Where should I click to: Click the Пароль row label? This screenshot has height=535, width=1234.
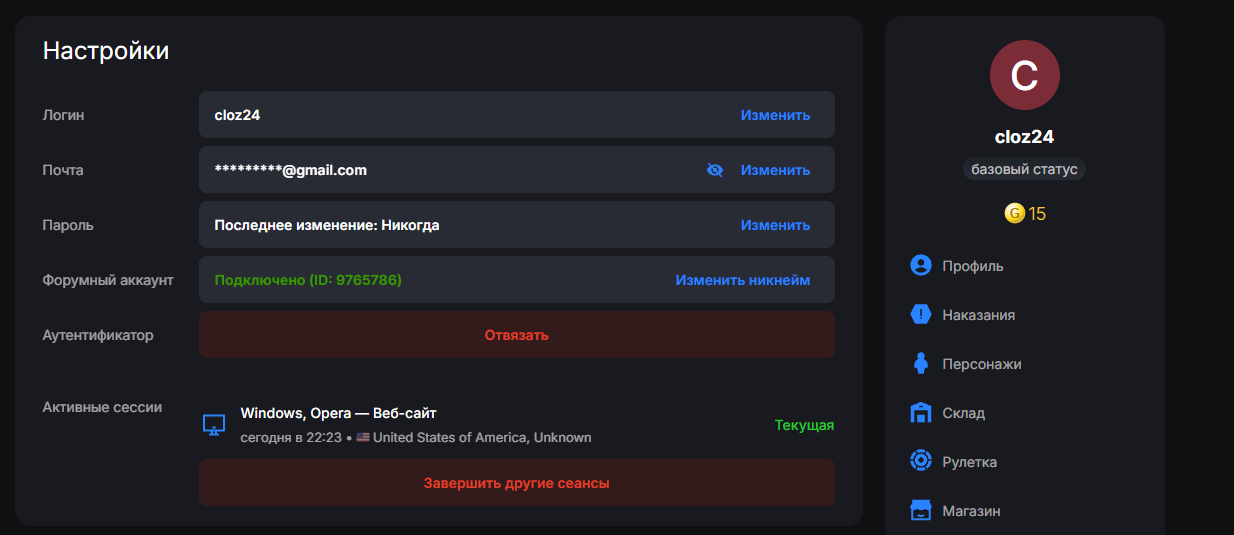[x=68, y=225]
